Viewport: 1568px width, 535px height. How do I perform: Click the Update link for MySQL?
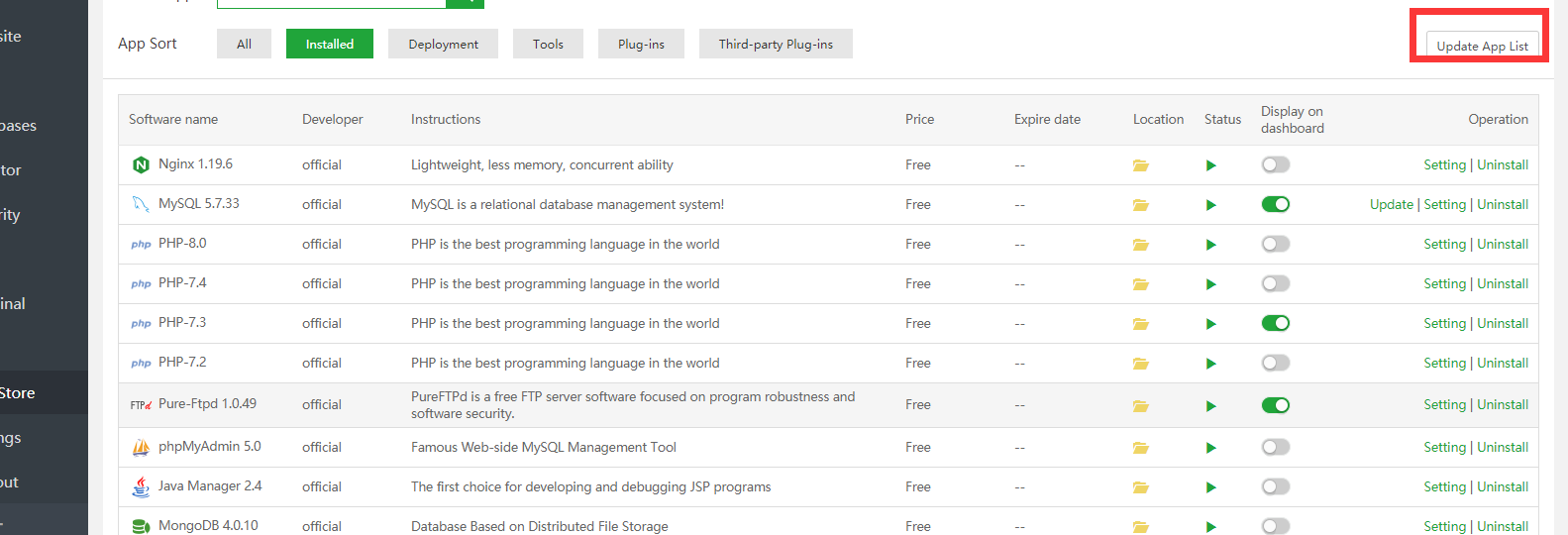(1391, 204)
